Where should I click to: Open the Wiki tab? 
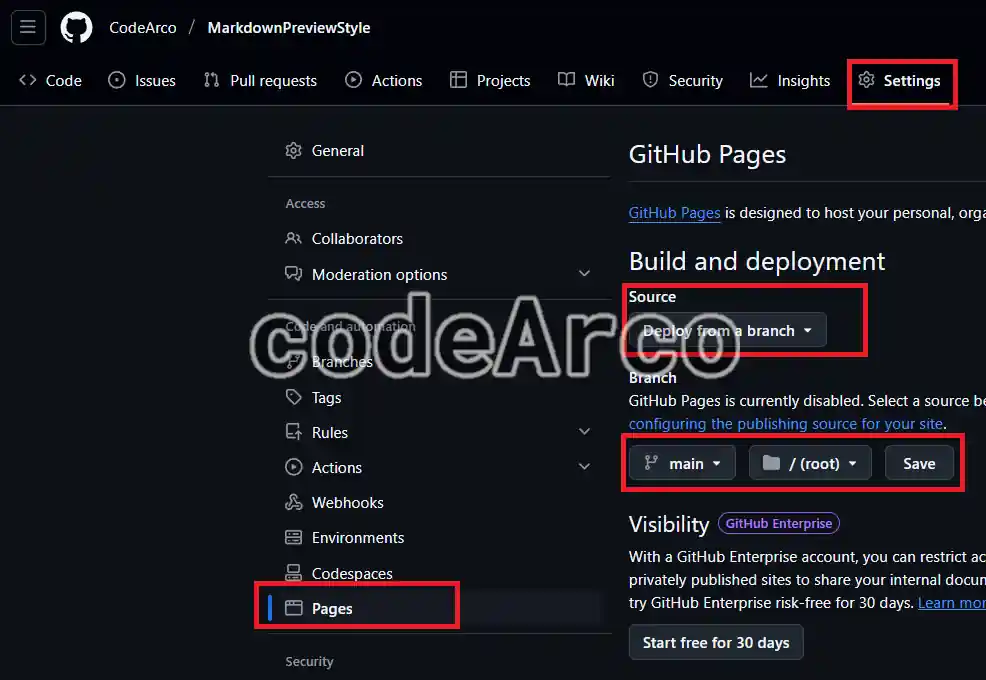click(586, 81)
